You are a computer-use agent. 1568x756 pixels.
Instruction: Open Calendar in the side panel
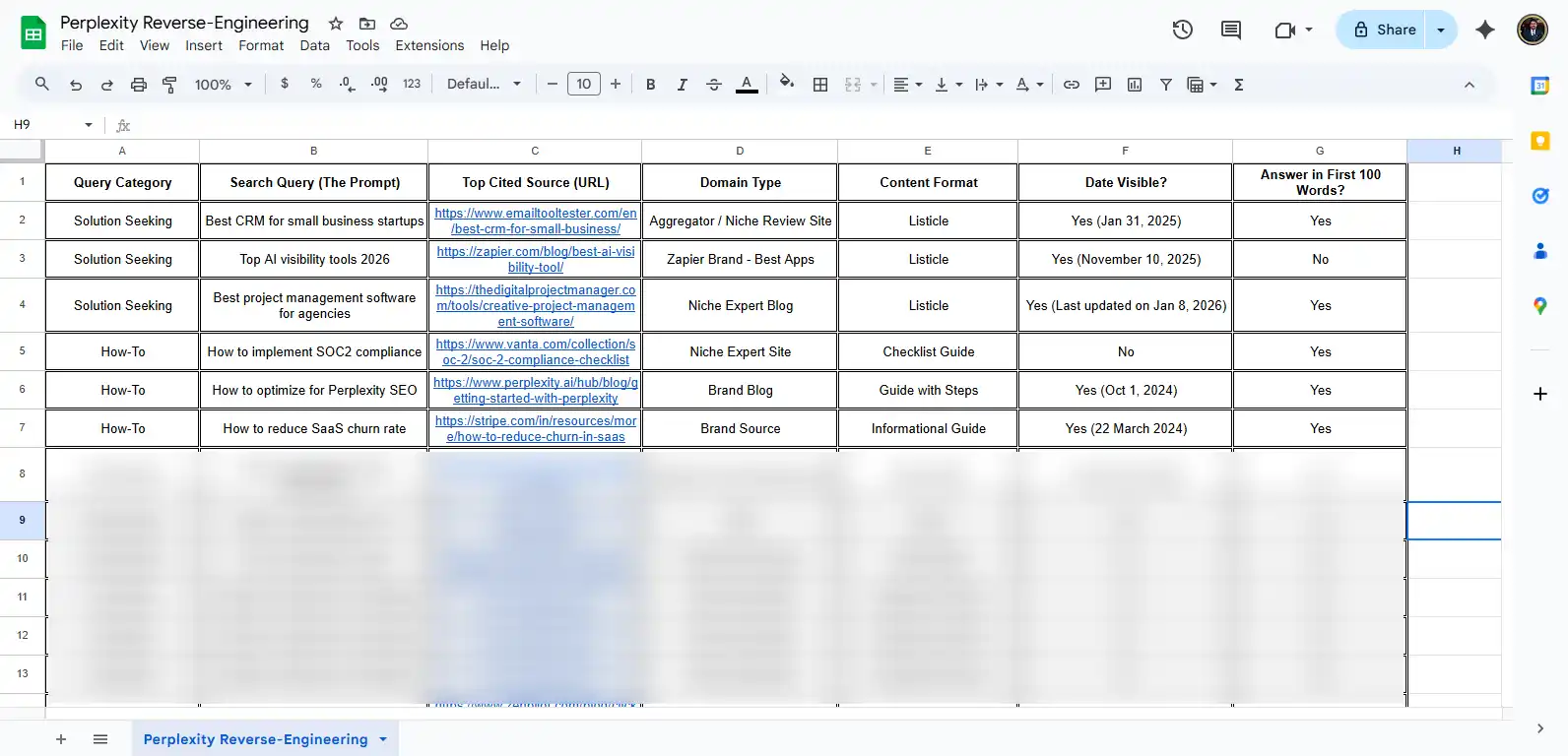tap(1540, 86)
